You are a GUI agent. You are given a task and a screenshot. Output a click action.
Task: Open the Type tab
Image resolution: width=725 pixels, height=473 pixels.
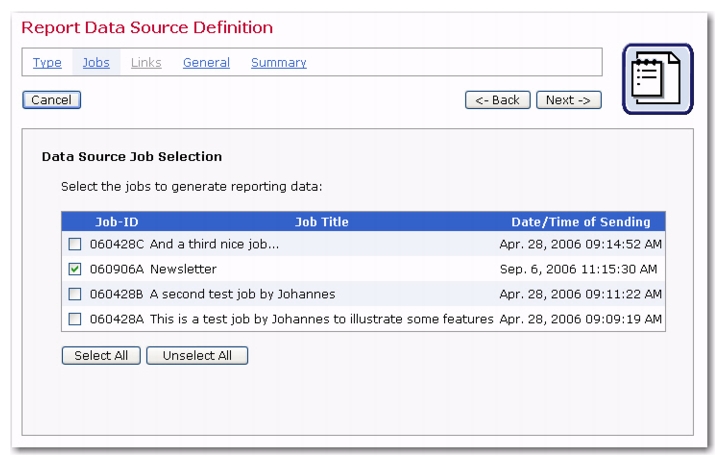tap(47, 62)
